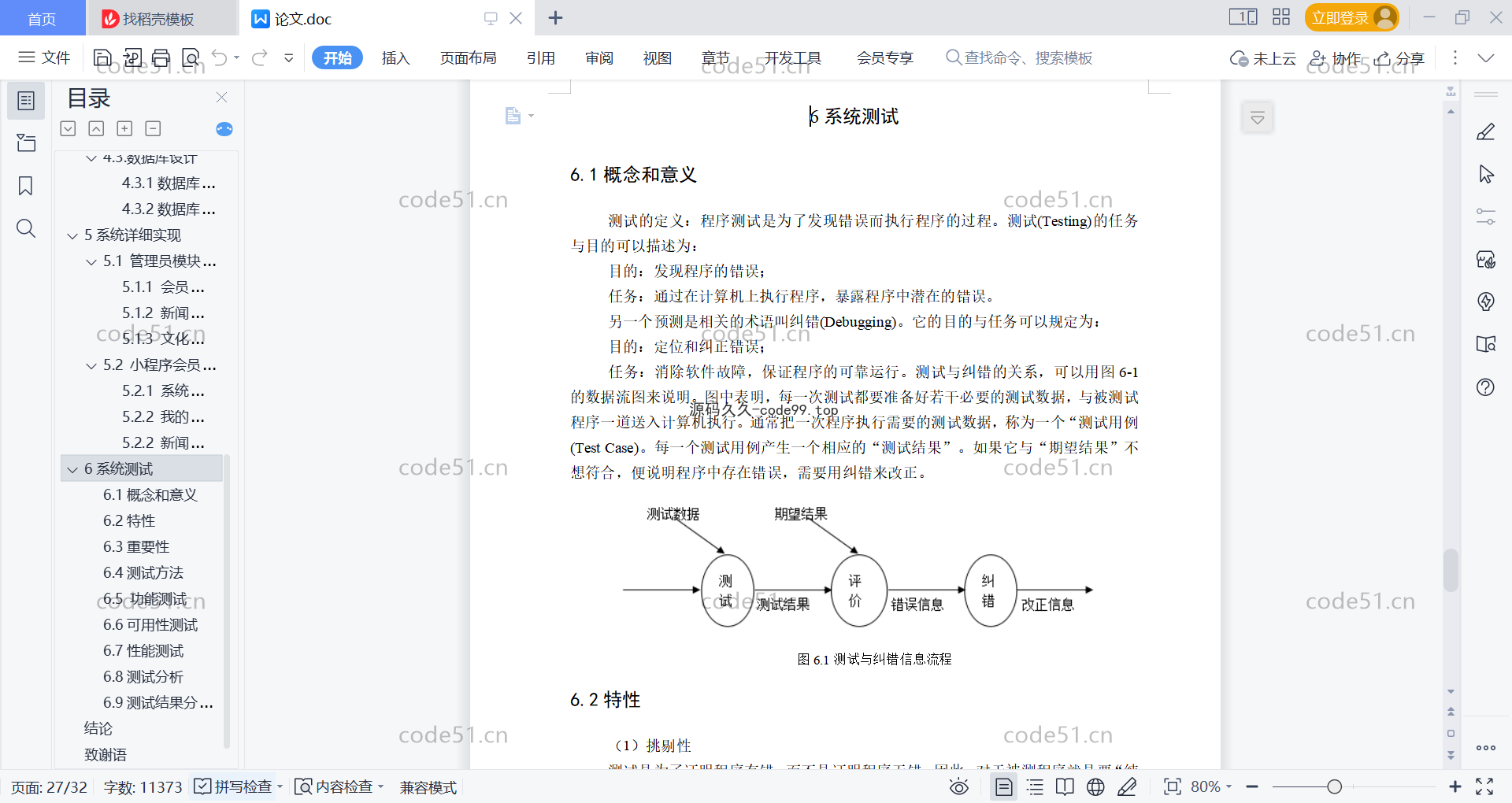The width and height of the screenshot is (1512, 803).
Task: Open the help question-mark icon in right sidebar
Action: coord(1485,387)
